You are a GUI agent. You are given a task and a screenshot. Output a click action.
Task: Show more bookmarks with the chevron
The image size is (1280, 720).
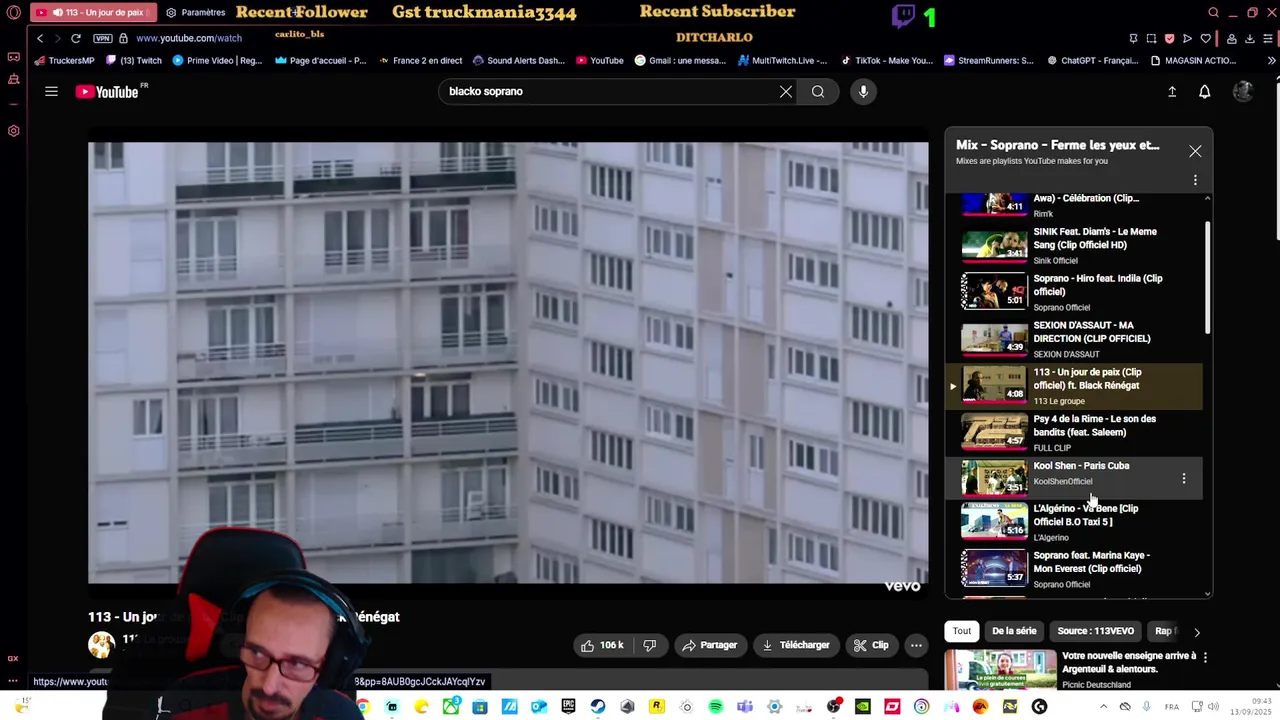(1271, 60)
